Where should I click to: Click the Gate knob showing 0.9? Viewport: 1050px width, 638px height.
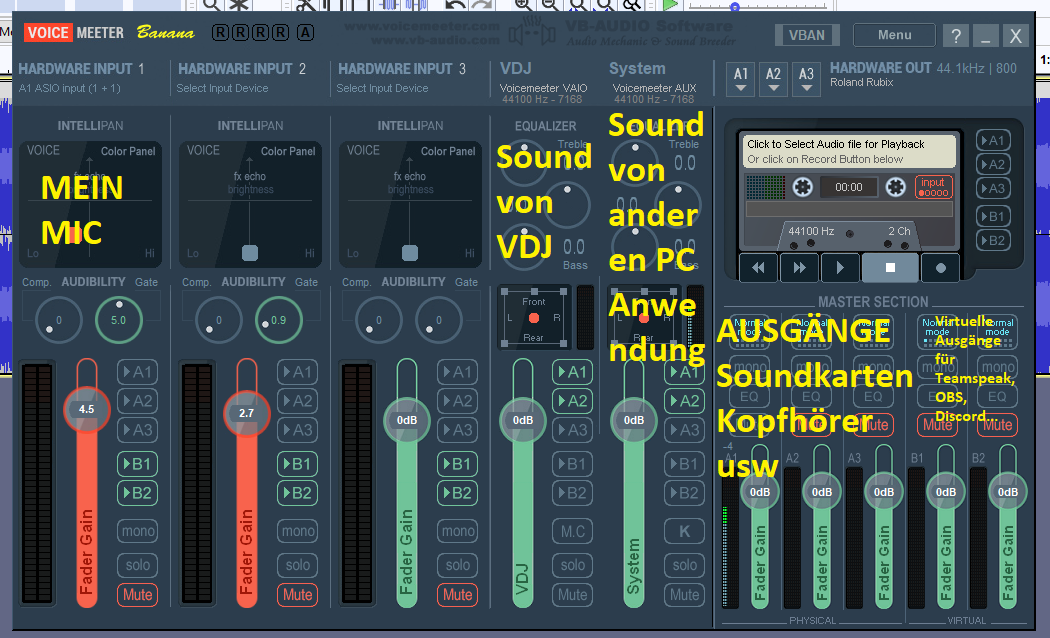click(279, 320)
